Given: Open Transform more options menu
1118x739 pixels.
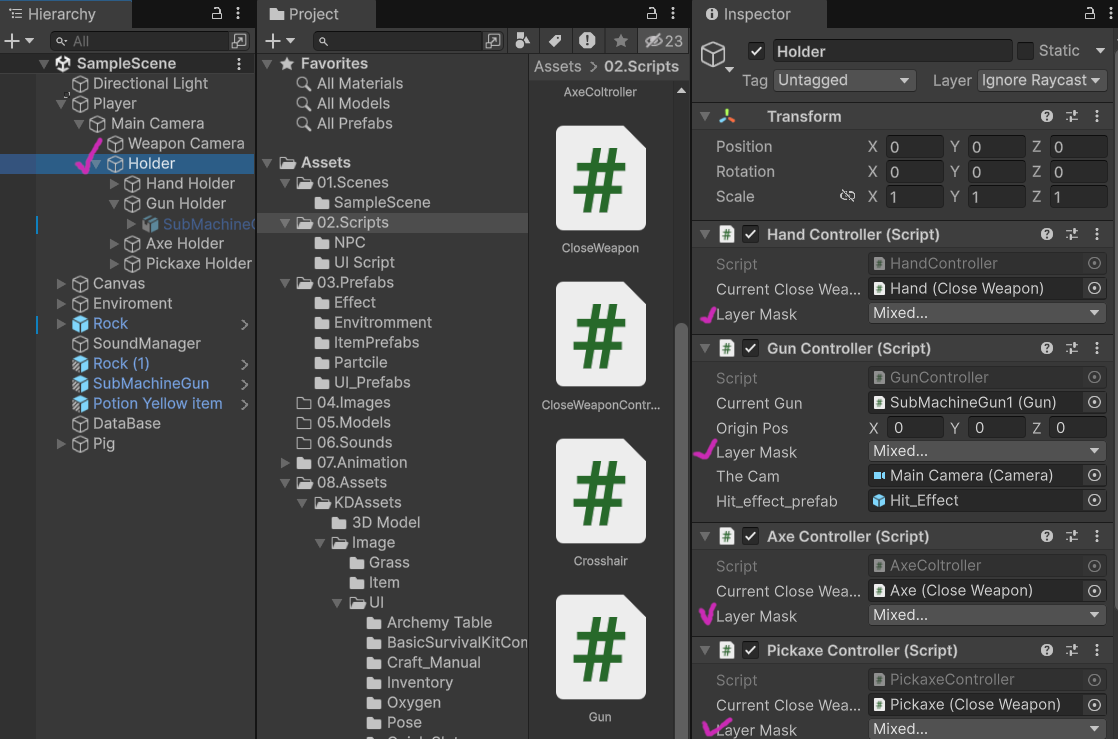Looking at the screenshot, I should pyautogui.click(x=1097, y=116).
